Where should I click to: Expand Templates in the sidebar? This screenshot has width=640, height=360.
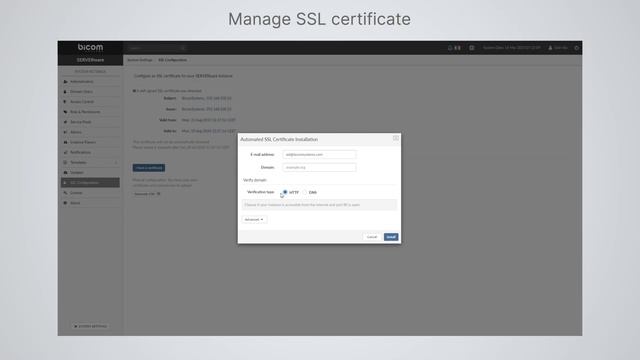tap(90, 162)
